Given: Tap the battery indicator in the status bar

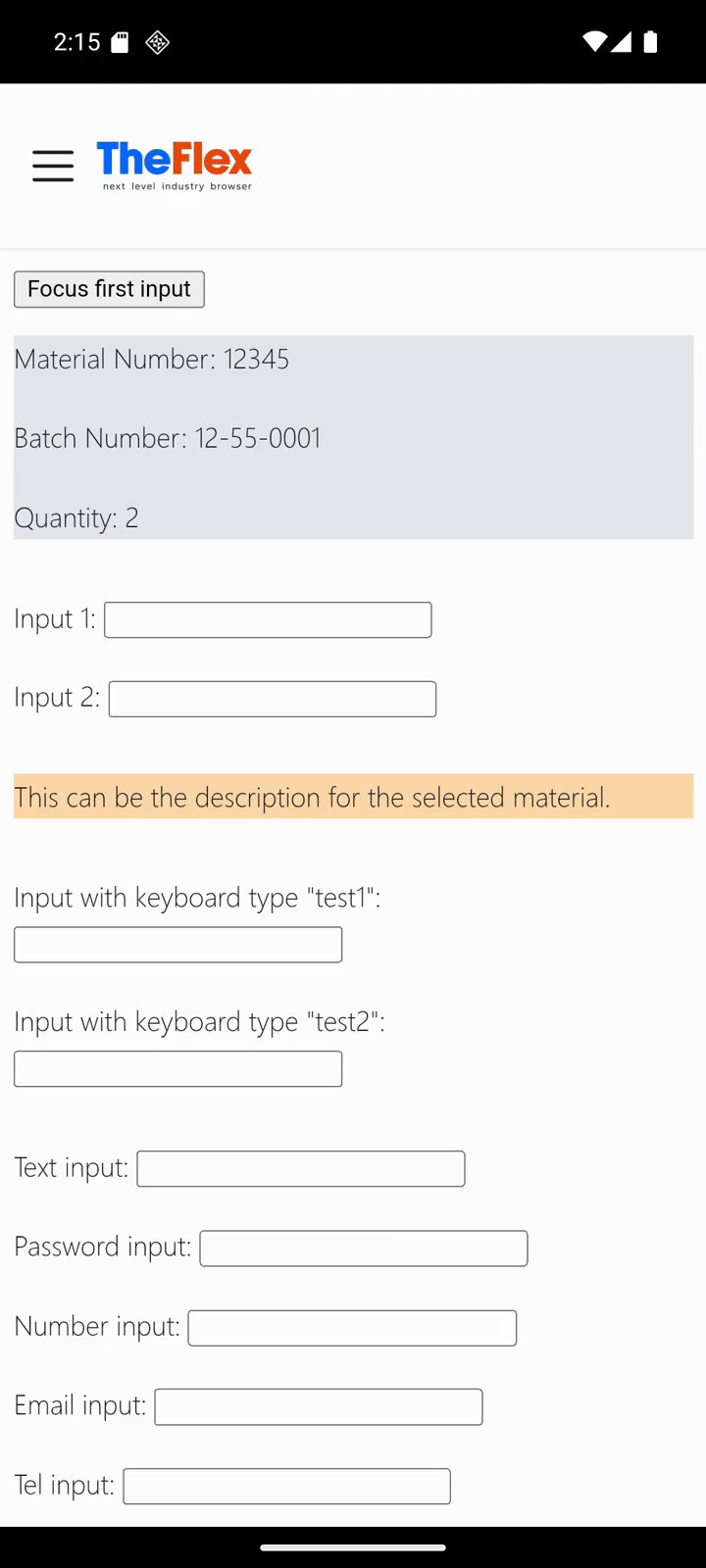Looking at the screenshot, I should click(x=650, y=41).
